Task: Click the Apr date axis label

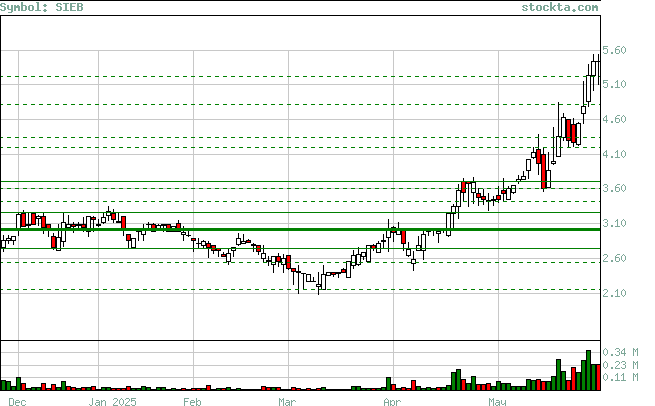Action: pyautogui.click(x=392, y=402)
